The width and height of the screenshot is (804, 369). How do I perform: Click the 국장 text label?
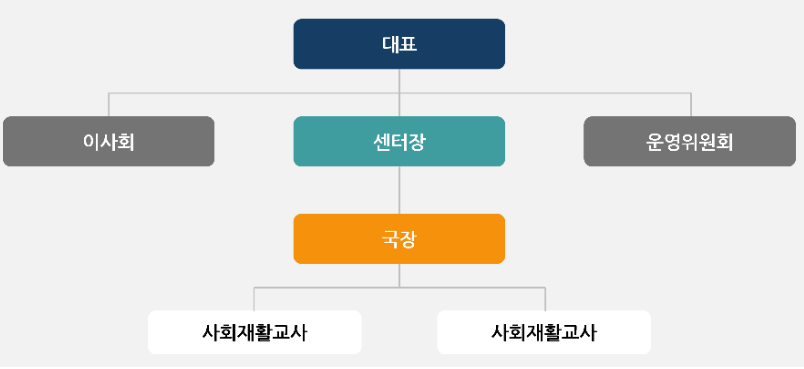(399, 239)
